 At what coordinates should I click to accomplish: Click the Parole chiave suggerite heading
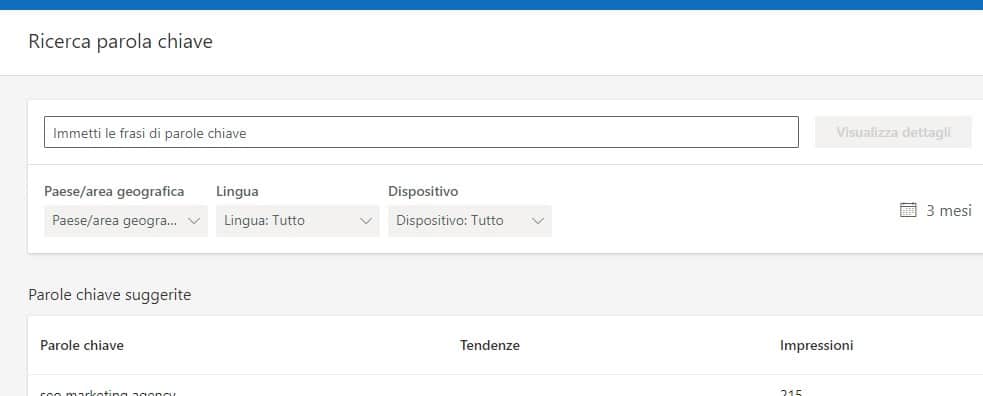coord(110,294)
